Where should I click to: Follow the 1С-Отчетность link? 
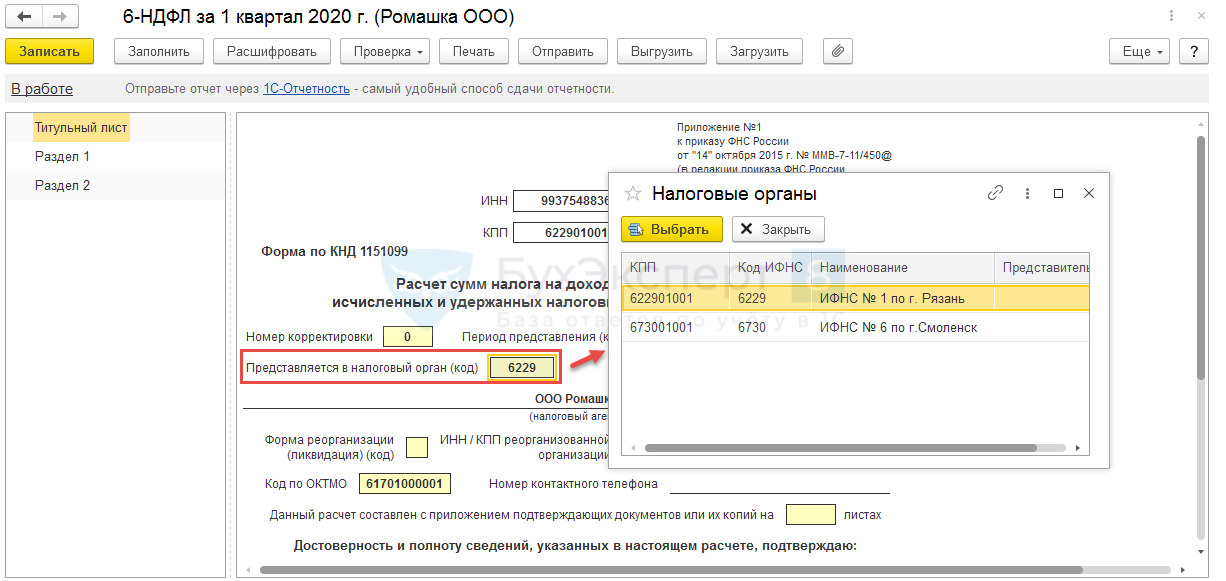tap(306, 89)
